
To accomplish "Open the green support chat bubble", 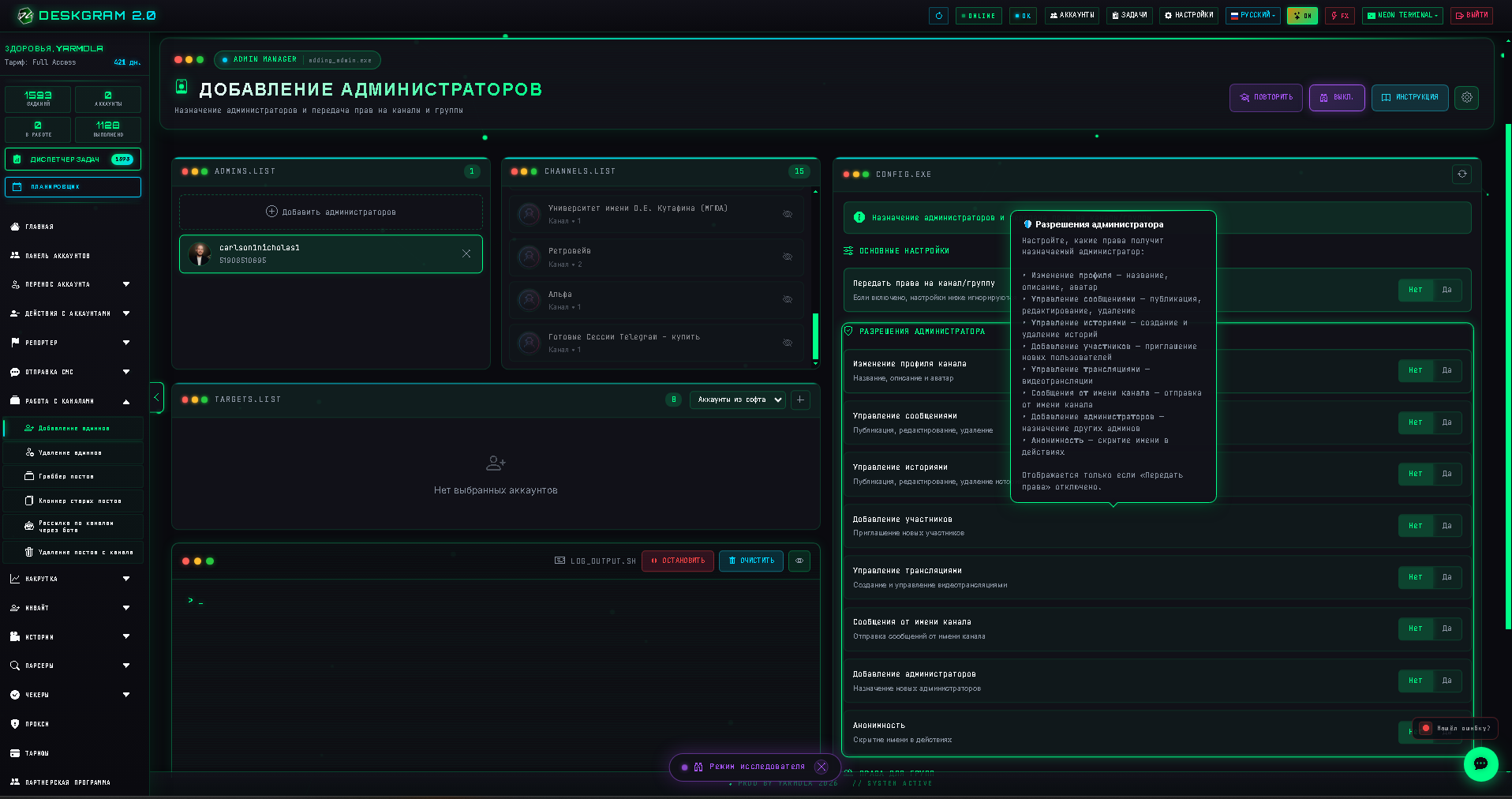I will click(x=1480, y=763).
